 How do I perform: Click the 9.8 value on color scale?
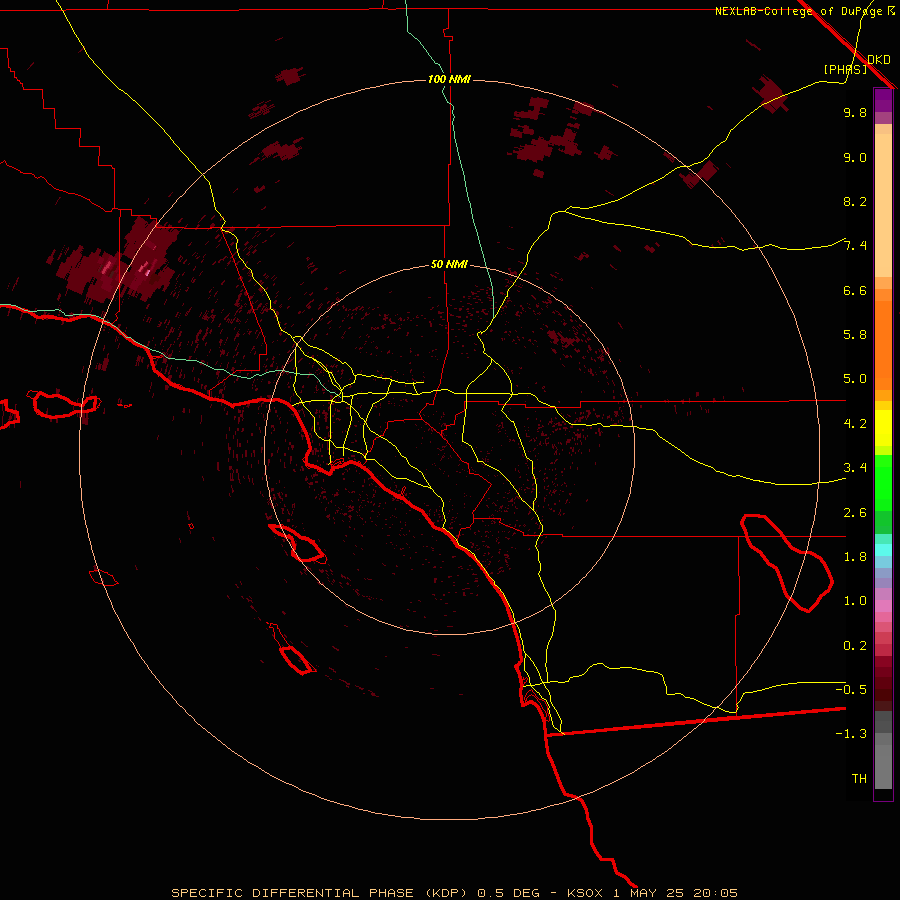[855, 112]
